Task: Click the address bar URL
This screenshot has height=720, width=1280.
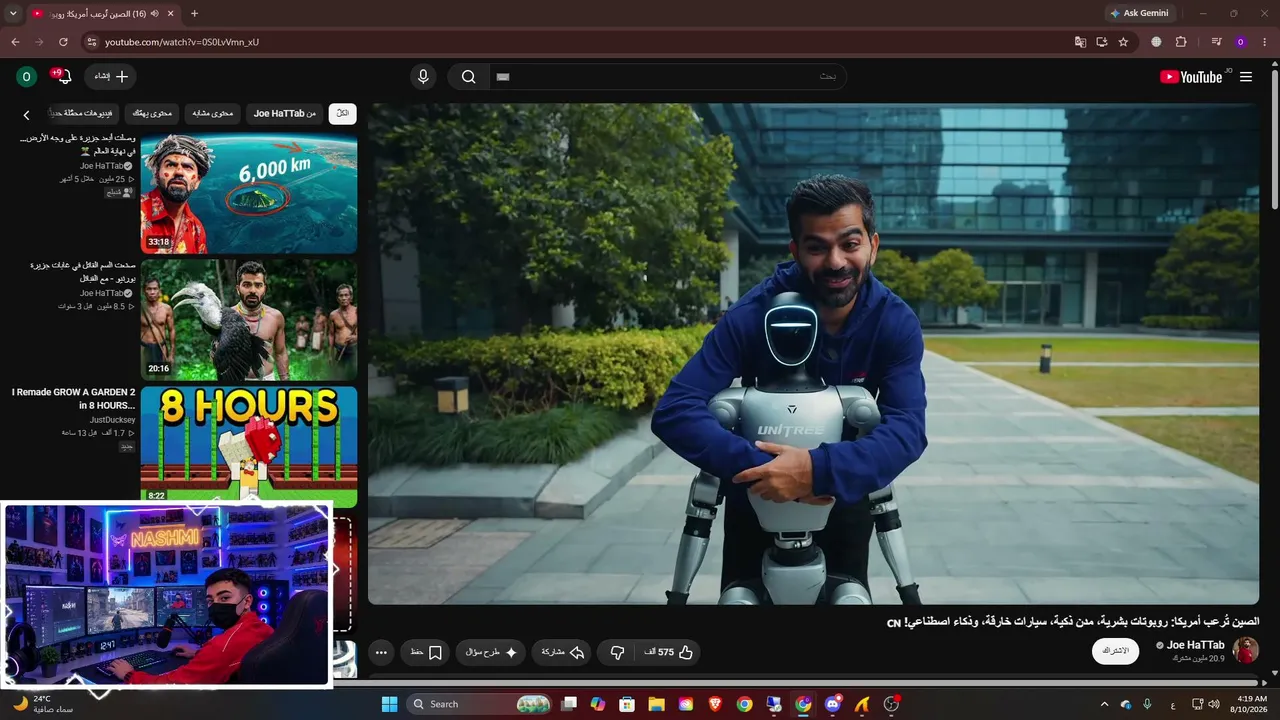Action: [182, 42]
